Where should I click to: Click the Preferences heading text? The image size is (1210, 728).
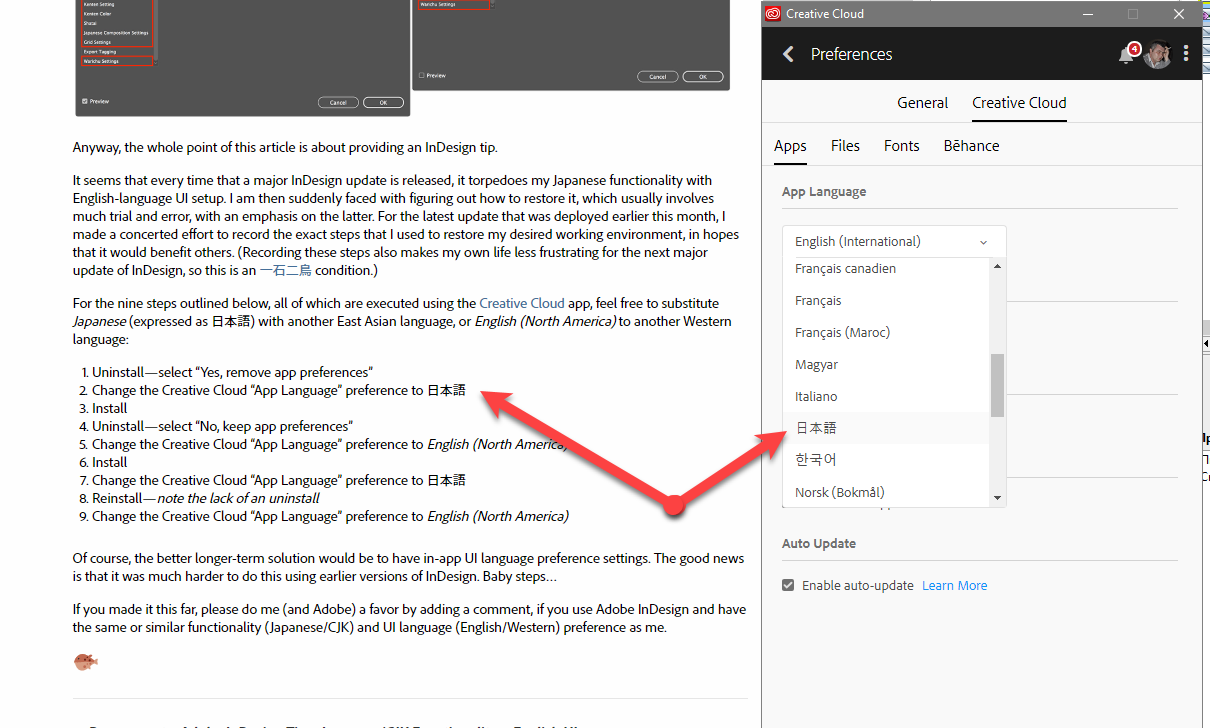tap(851, 54)
